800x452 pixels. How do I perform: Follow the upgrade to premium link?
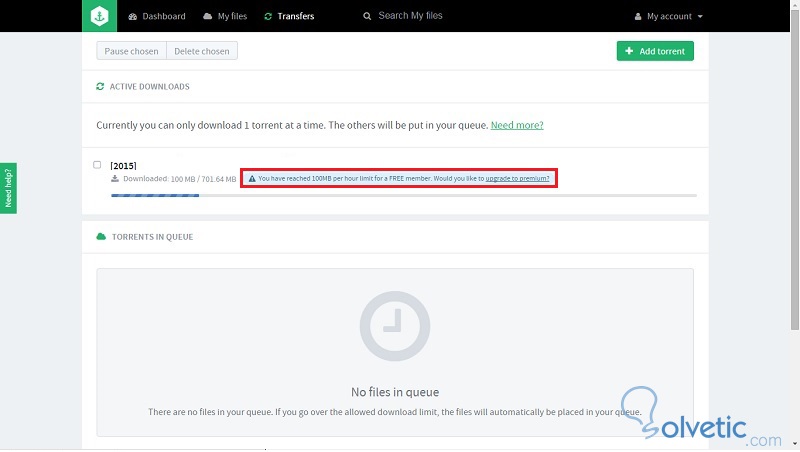tap(517, 179)
